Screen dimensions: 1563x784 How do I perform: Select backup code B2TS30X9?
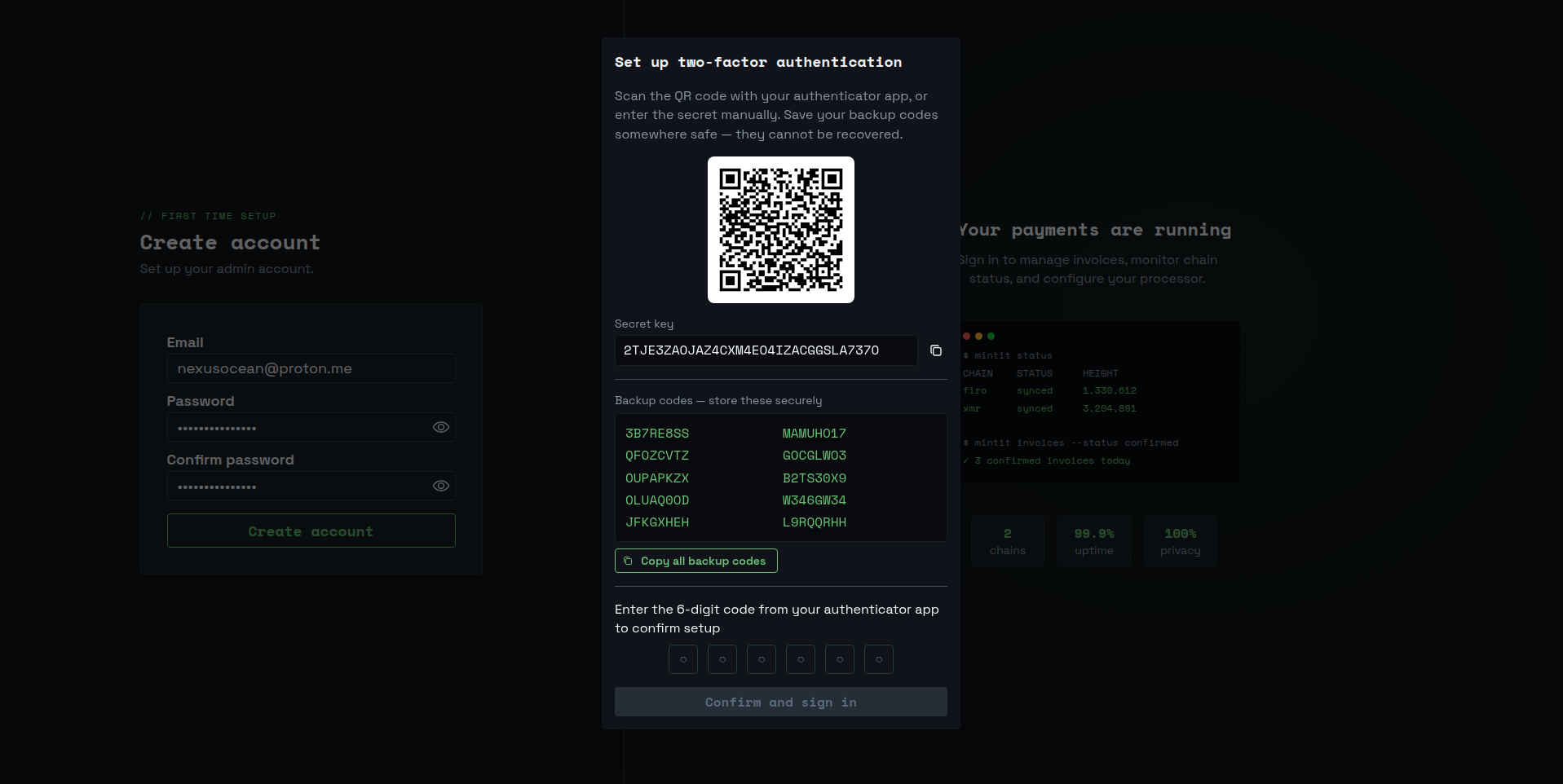tap(815, 478)
